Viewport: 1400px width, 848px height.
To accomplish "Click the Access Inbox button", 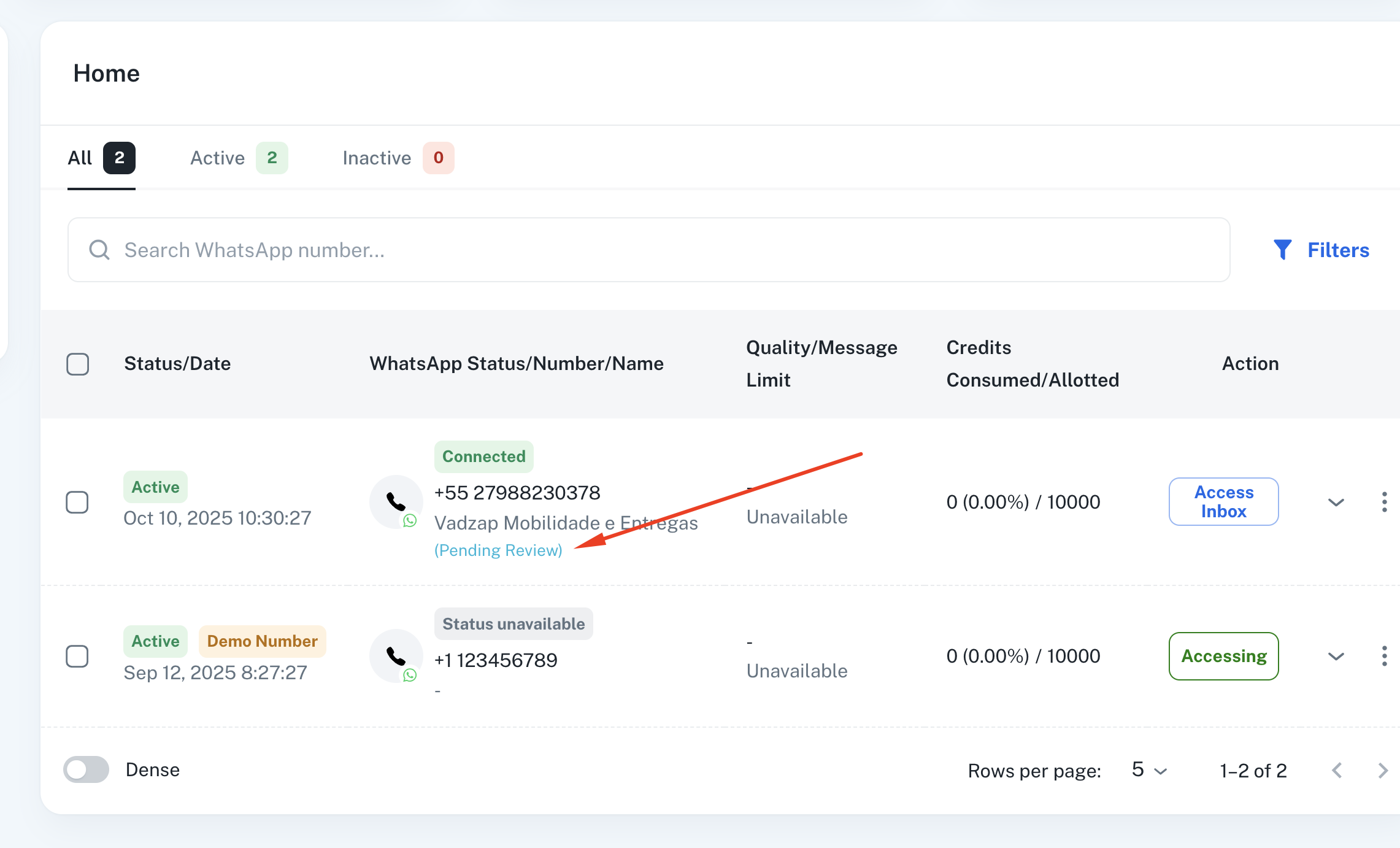I will tap(1223, 502).
